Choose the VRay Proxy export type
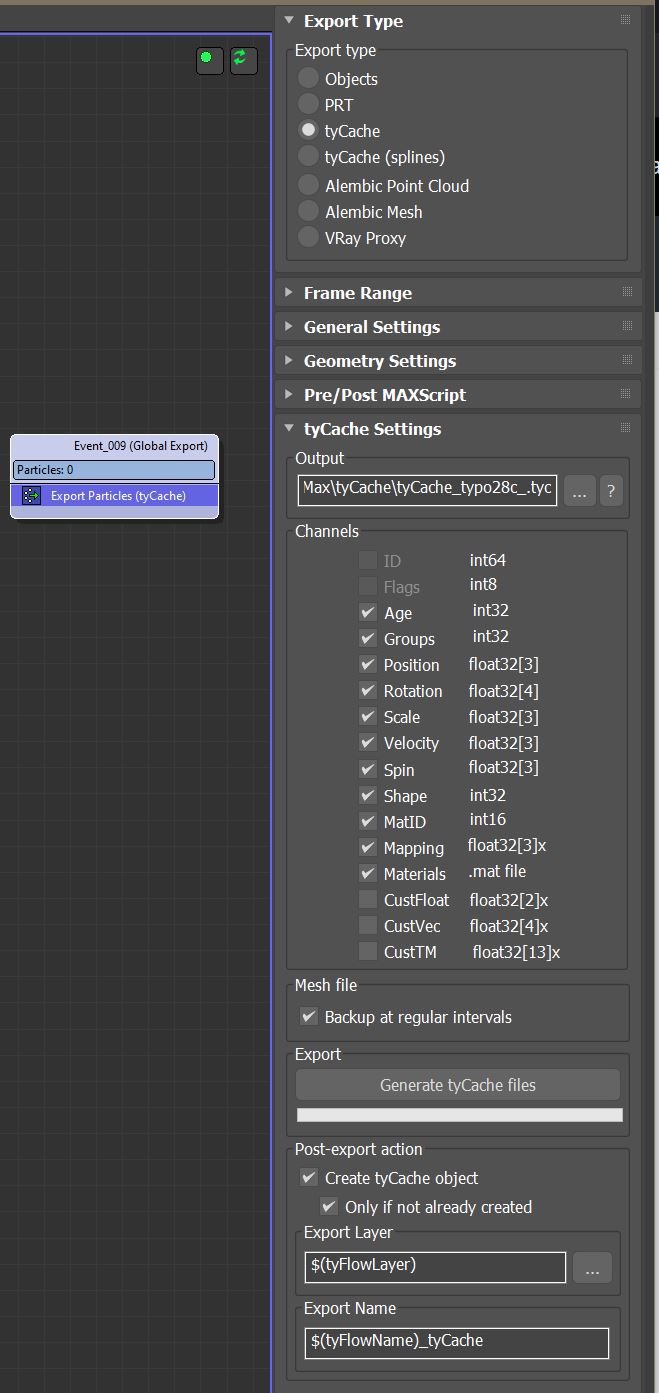Screen dimensions: 659x1393 click(x=309, y=238)
